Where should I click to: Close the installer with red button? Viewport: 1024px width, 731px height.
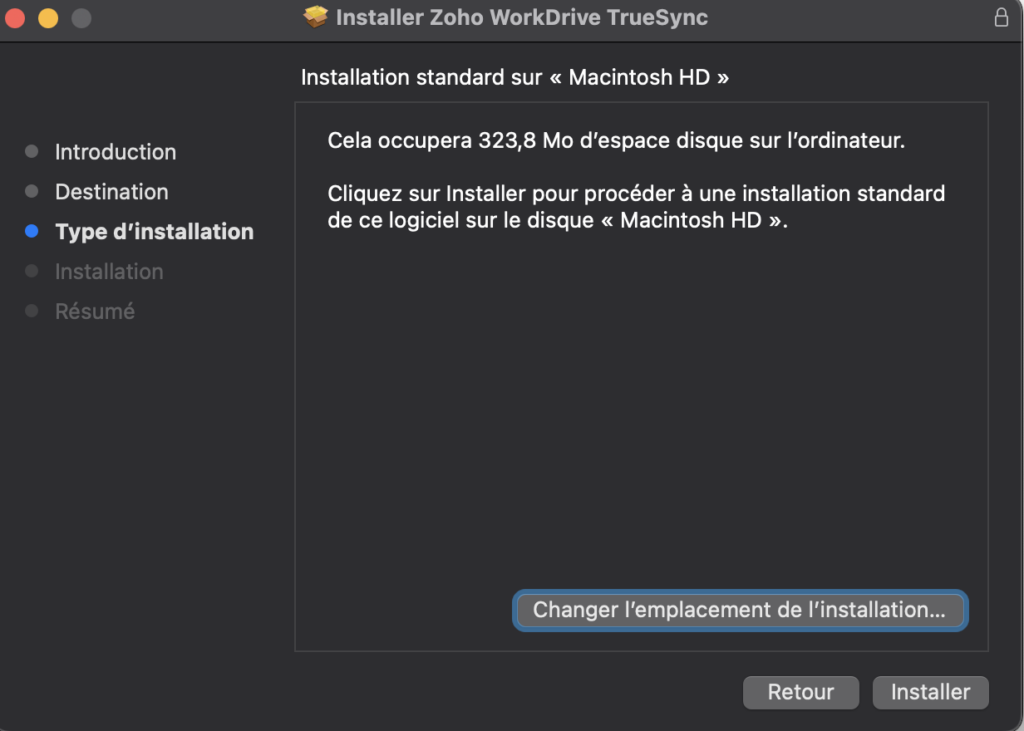(15, 18)
